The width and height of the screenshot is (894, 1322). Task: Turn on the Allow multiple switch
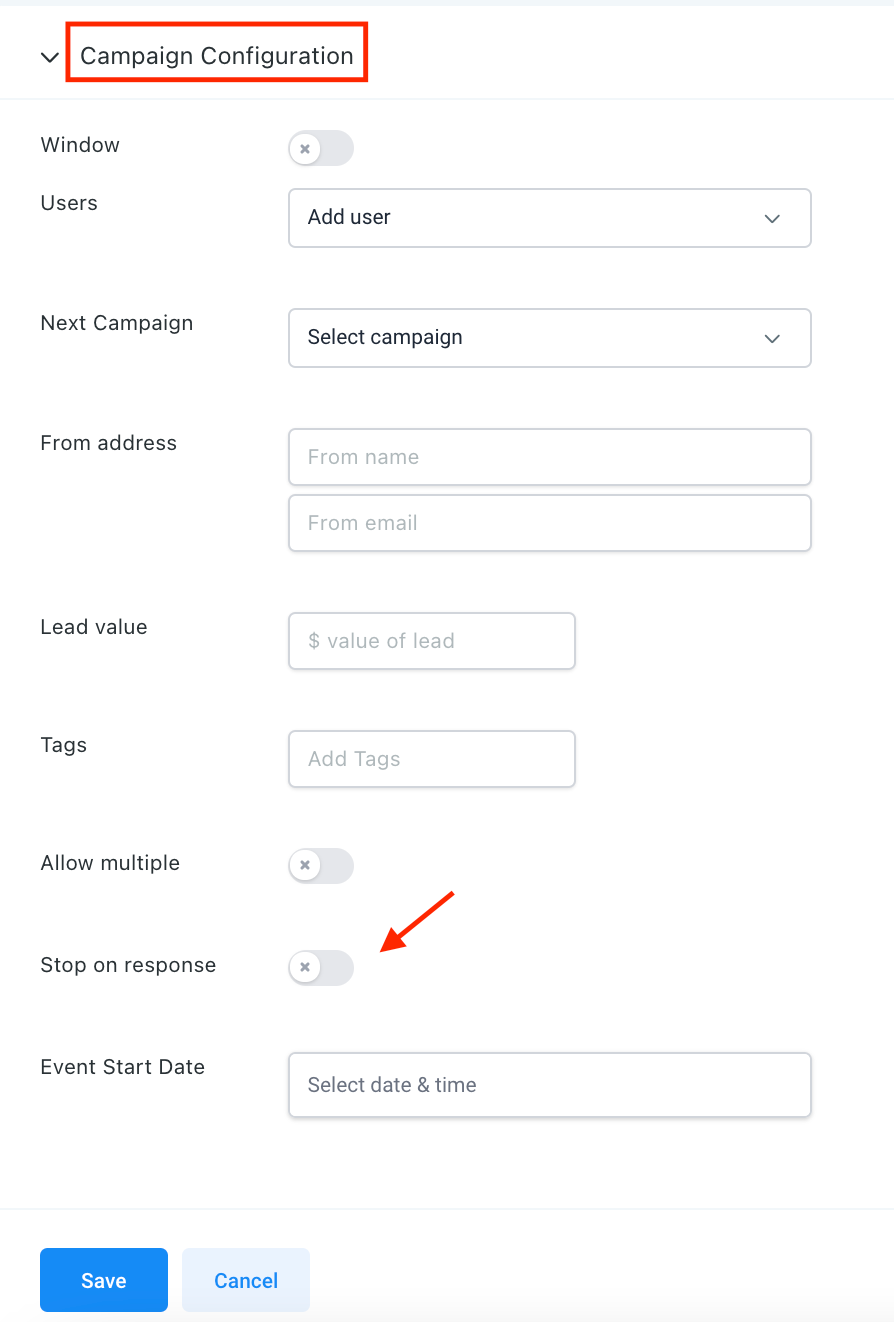[x=321, y=865]
